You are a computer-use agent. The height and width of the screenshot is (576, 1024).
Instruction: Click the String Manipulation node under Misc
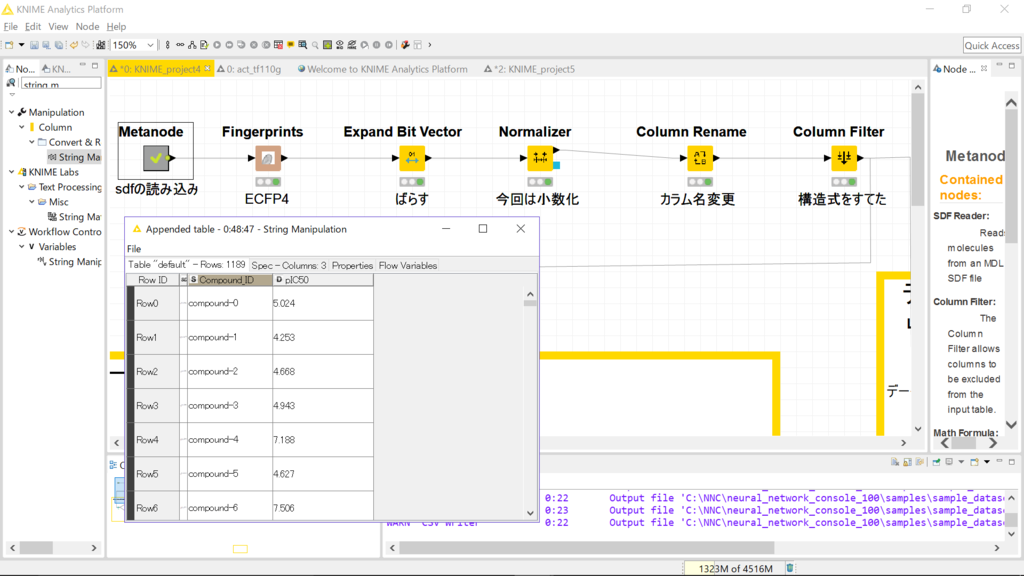[74, 217]
